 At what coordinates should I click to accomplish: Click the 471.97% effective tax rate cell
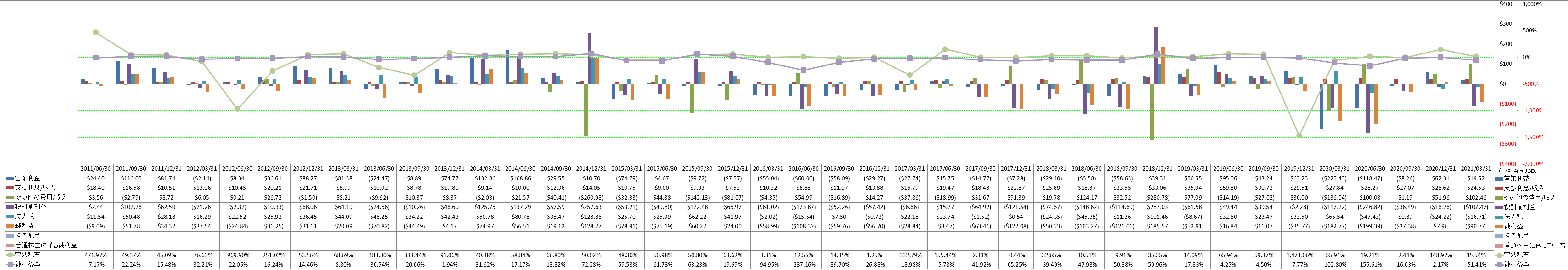pyautogui.click(x=96, y=255)
